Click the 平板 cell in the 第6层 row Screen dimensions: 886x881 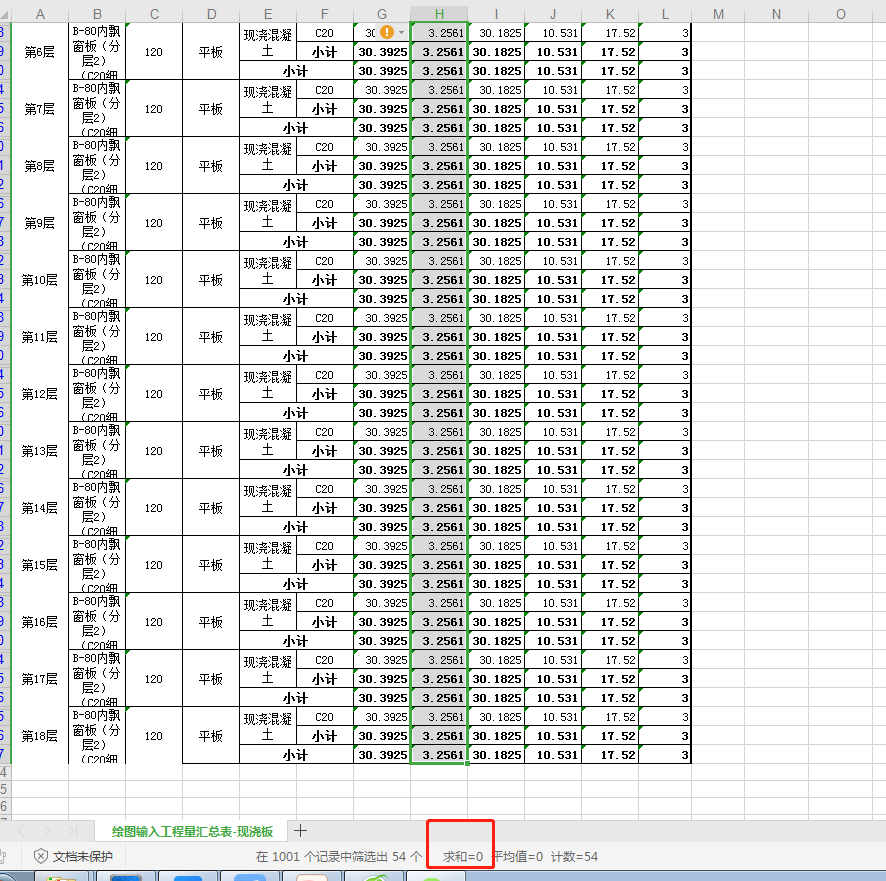(x=211, y=52)
